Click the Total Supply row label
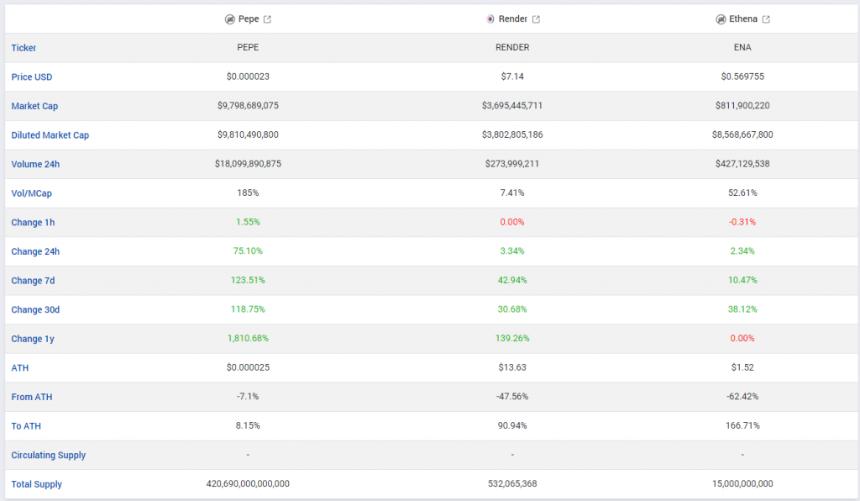This screenshot has width=860, height=501. coord(36,484)
